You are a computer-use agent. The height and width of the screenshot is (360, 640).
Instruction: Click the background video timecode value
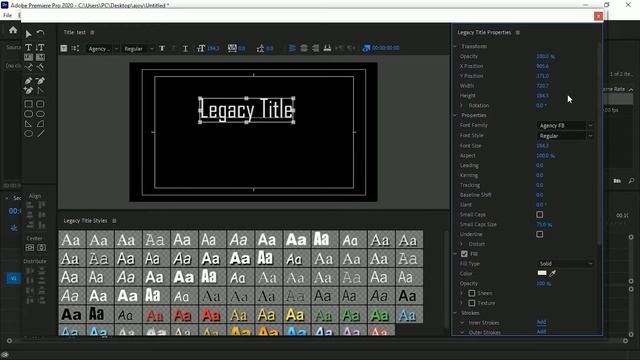tap(386, 48)
